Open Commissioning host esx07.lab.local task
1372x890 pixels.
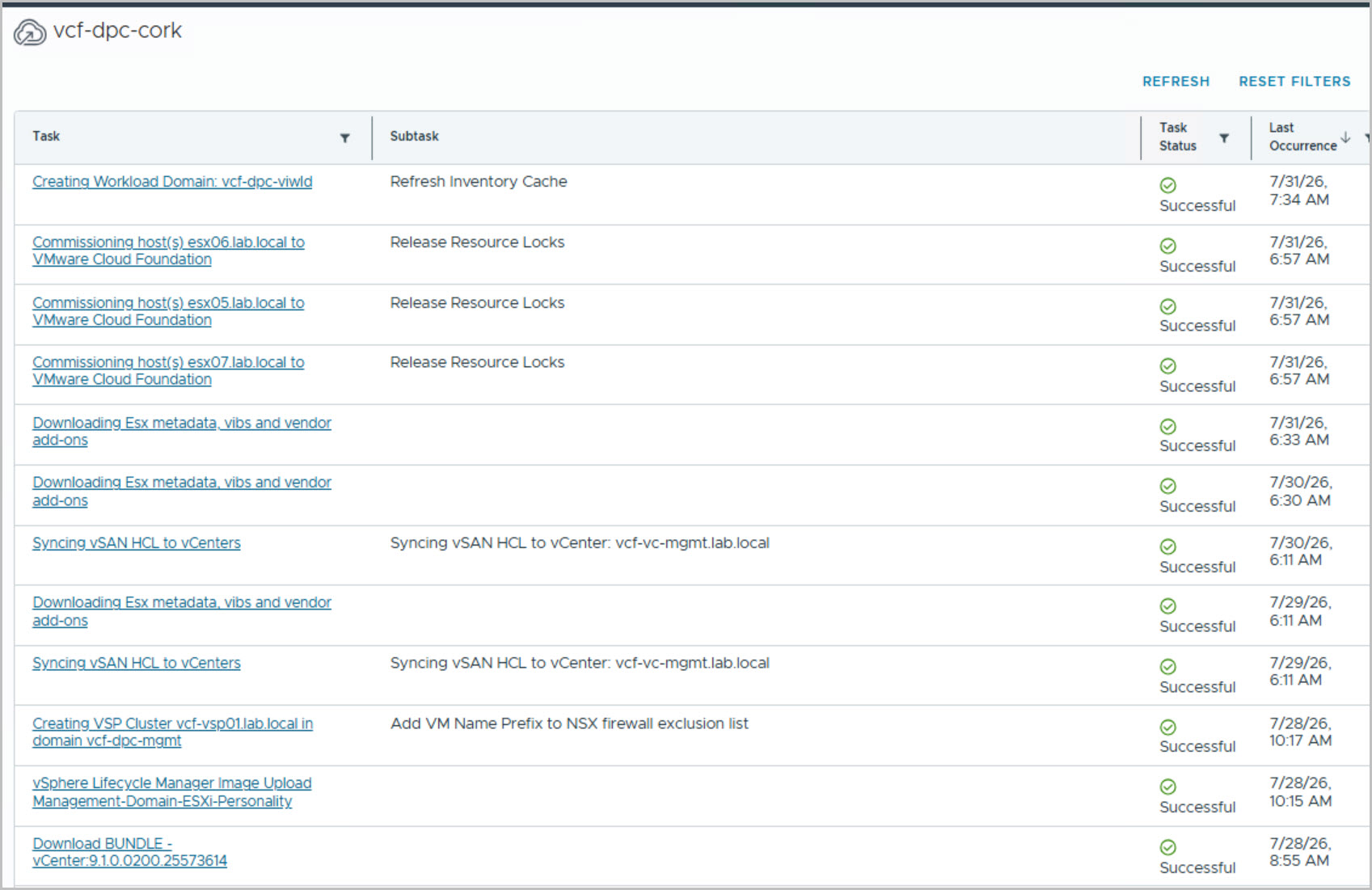168,371
